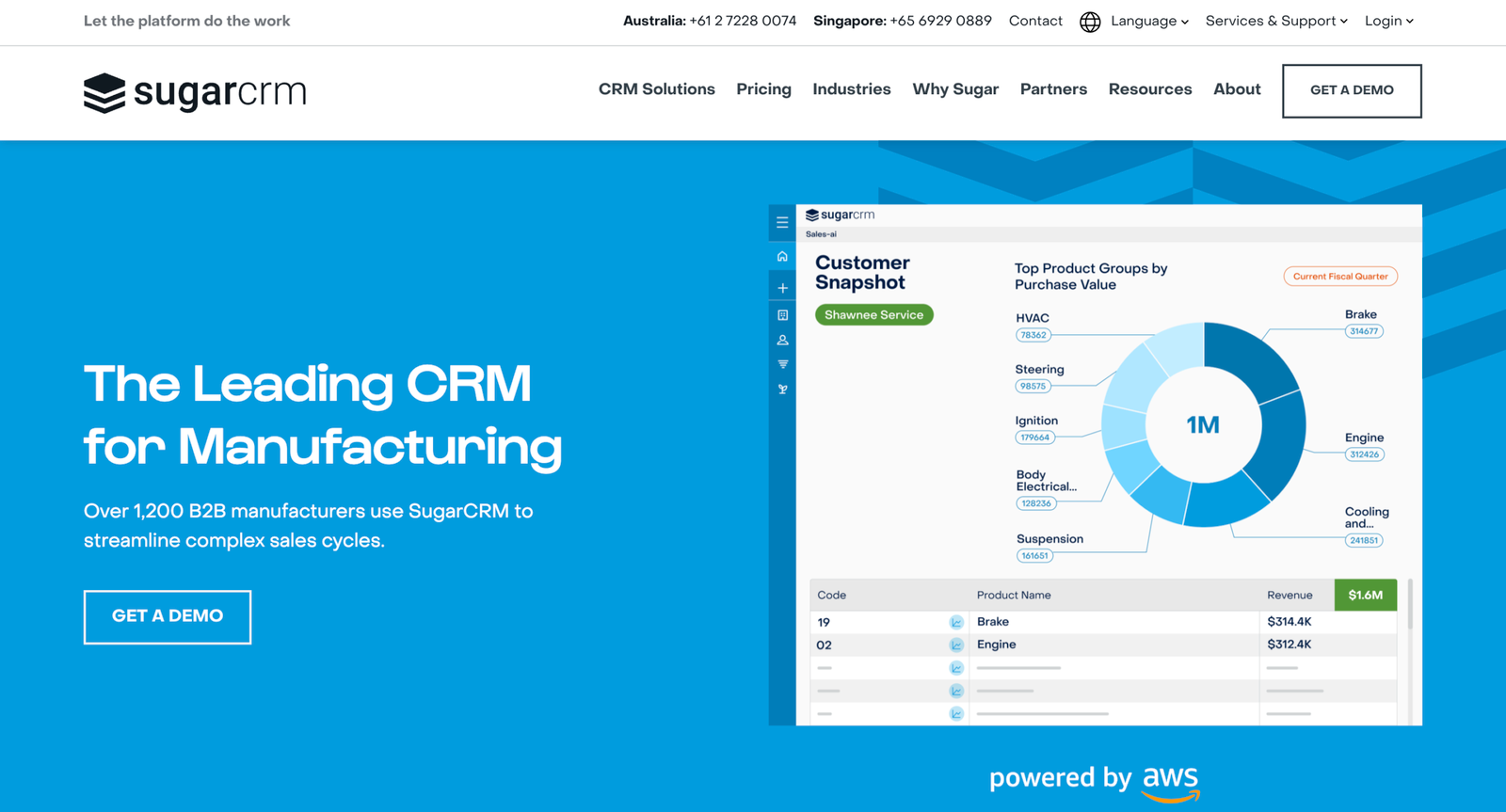Click the Brake product name cell
The width and height of the screenshot is (1506, 812).
coord(993,622)
